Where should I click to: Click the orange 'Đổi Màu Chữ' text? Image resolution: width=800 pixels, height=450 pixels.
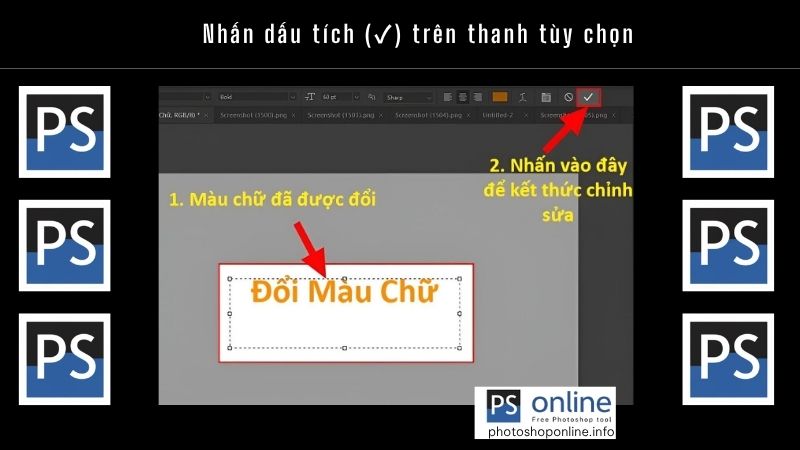[x=344, y=292]
